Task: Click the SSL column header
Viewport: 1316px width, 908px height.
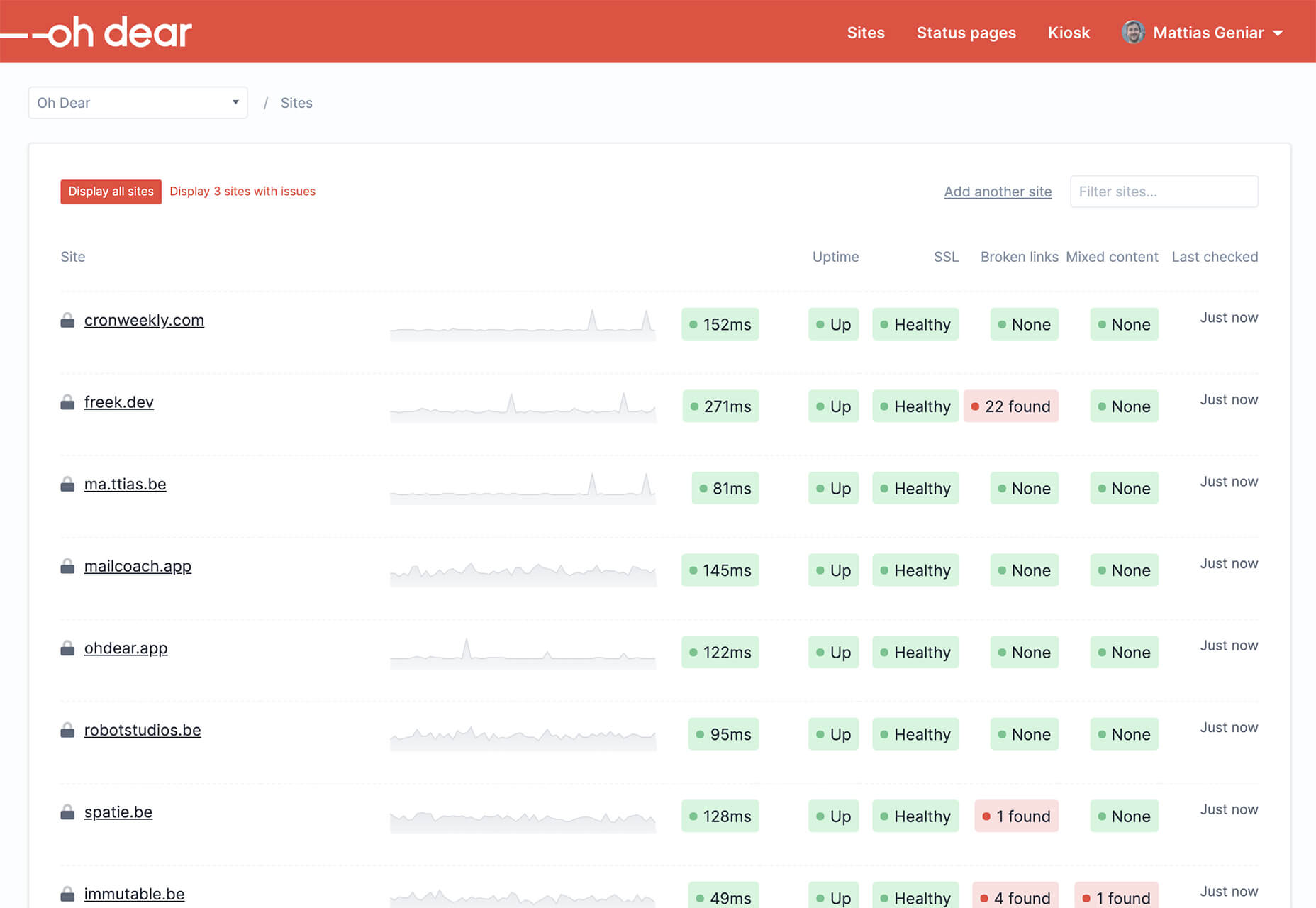Action: click(x=946, y=257)
